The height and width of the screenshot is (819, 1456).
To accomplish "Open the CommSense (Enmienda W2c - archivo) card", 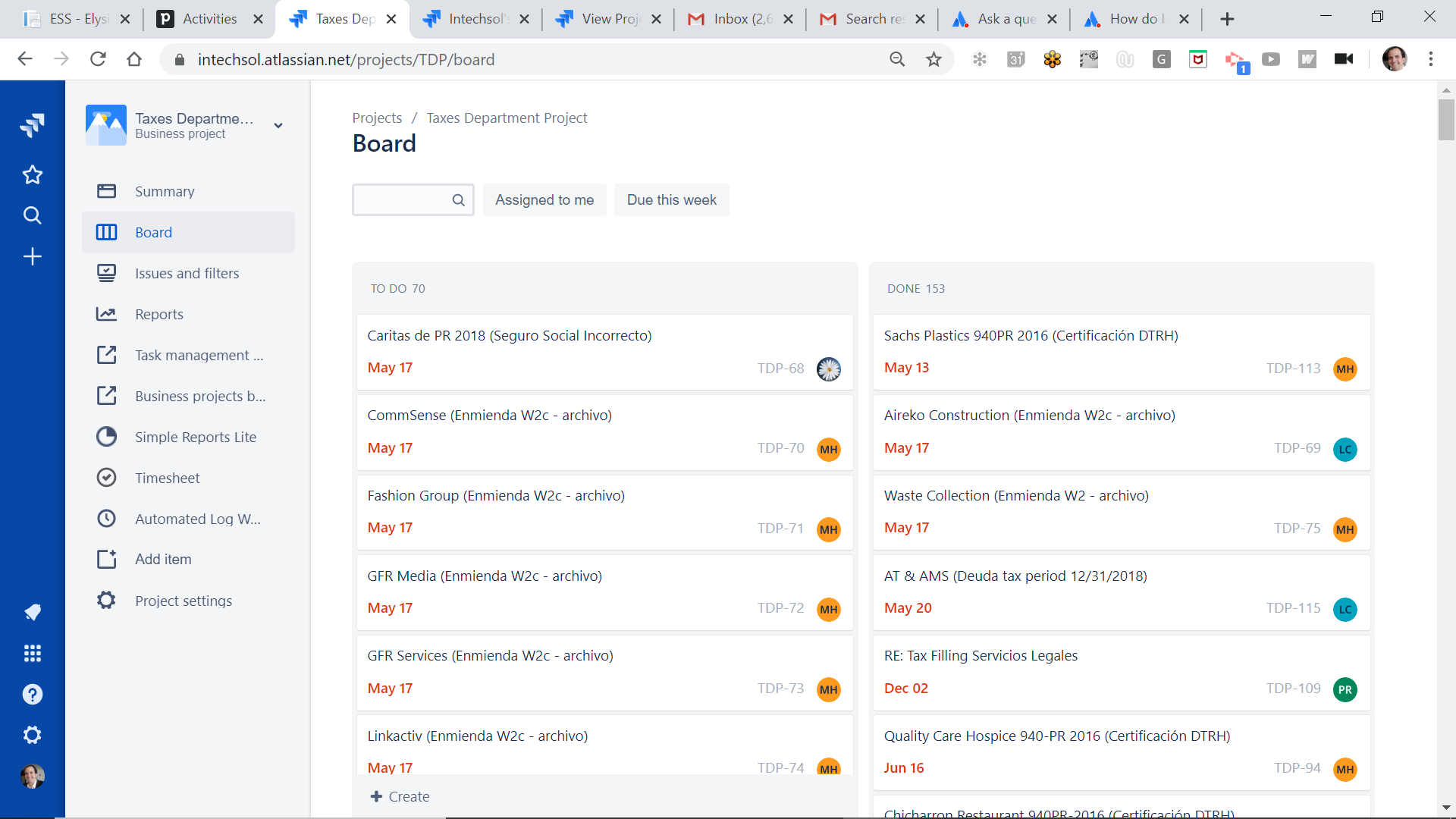I will [605, 432].
